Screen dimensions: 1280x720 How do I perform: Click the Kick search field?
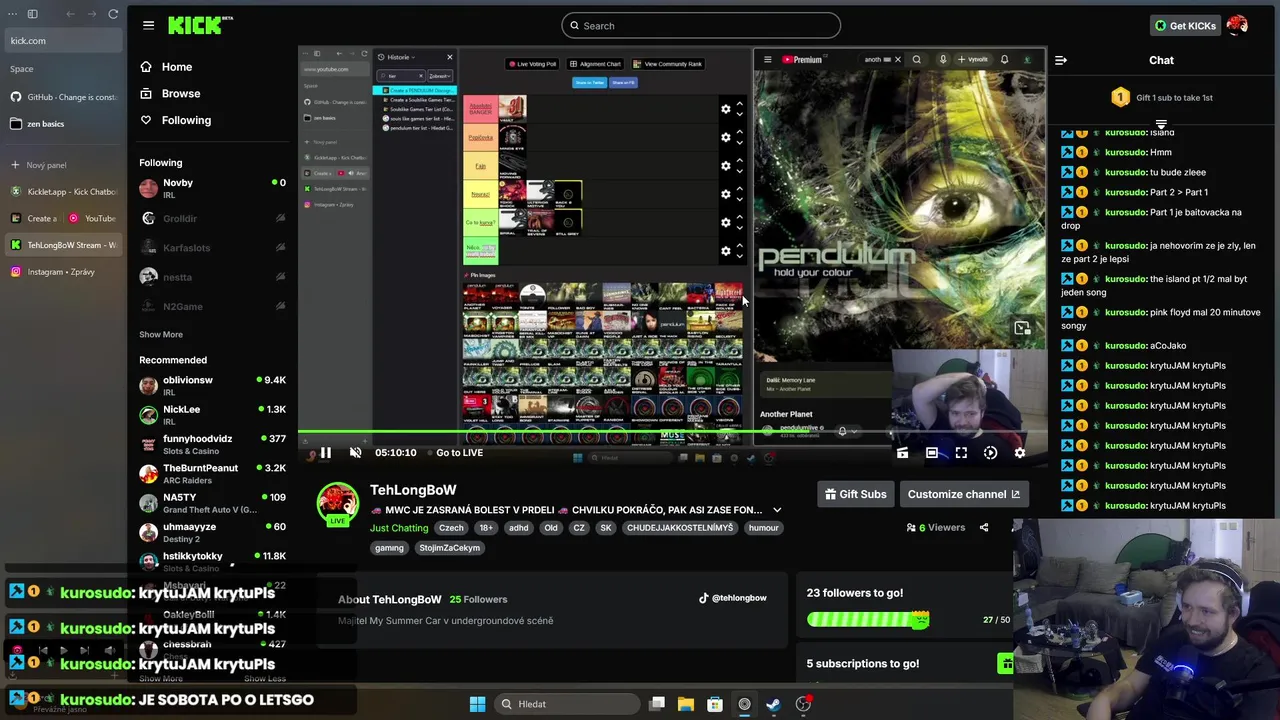(701, 25)
